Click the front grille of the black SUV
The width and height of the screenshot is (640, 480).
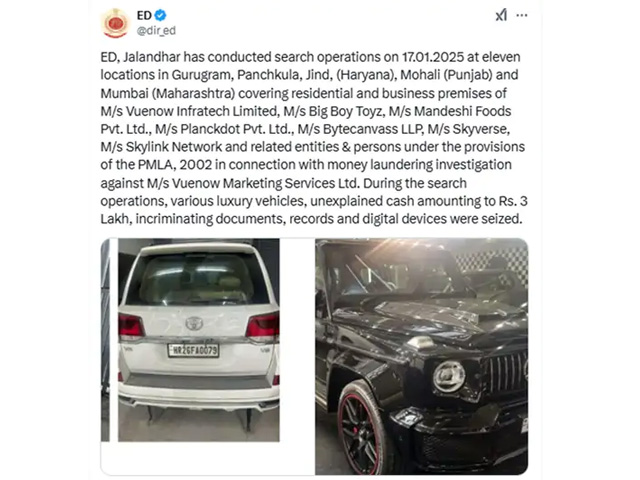[506, 372]
